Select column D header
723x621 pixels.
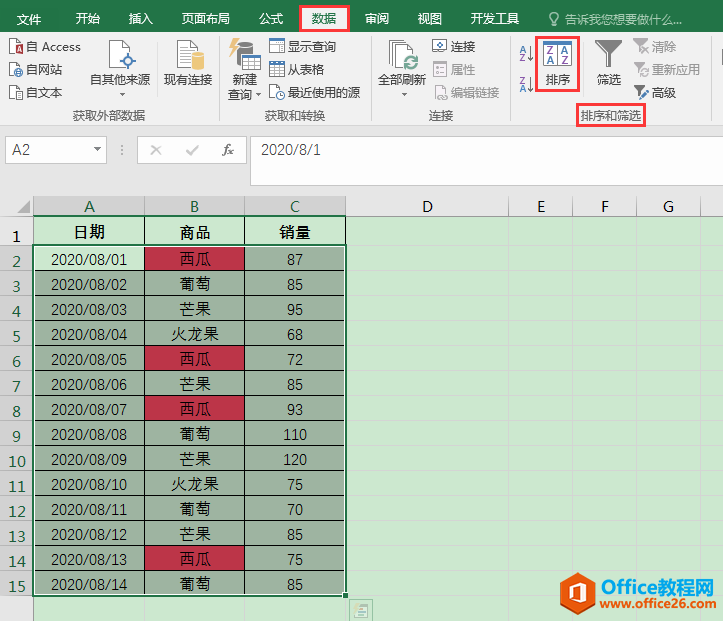click(x=427, y=206)
